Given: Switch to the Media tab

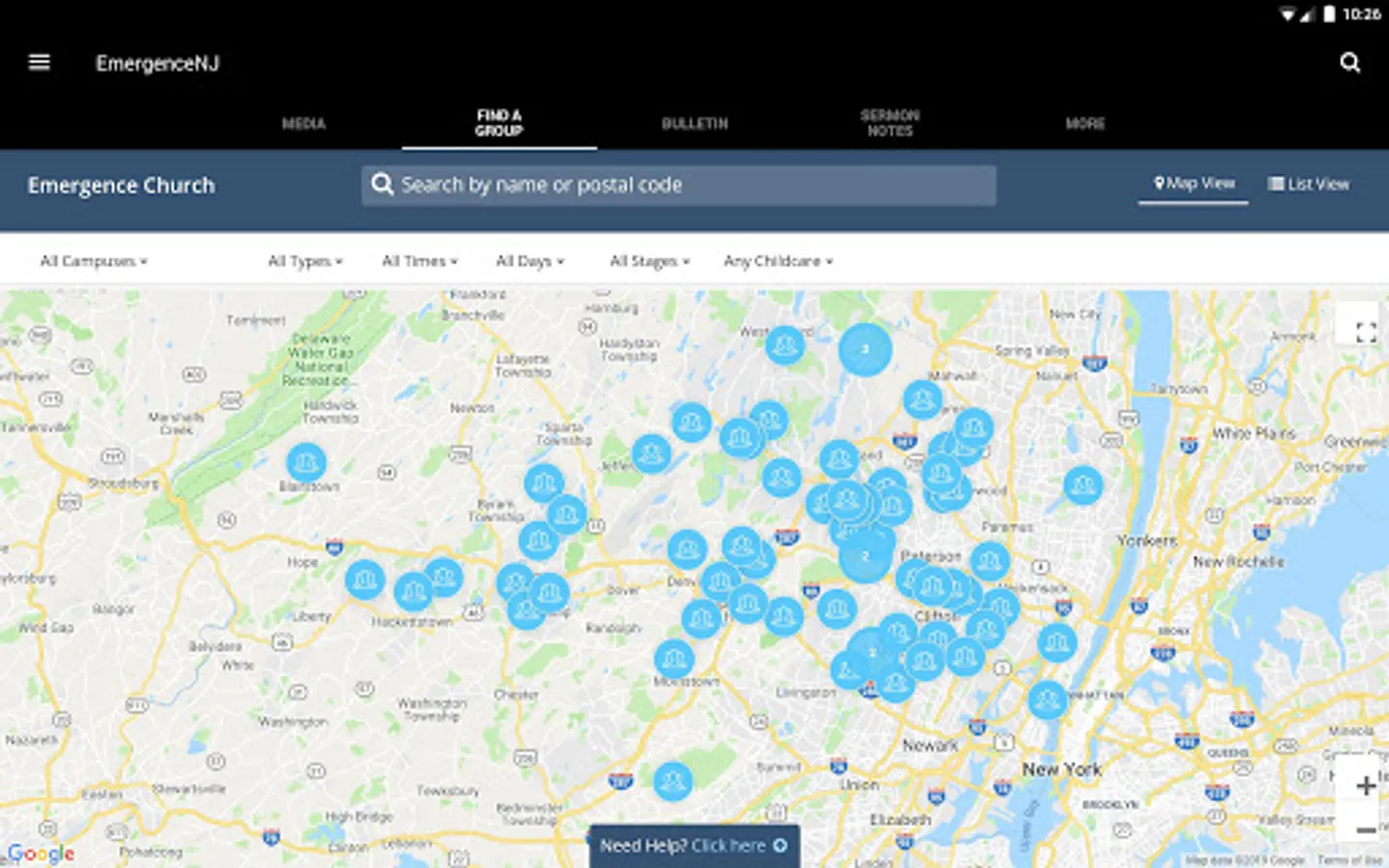Looking at the screenshot, I should click(x=303, y=123).
